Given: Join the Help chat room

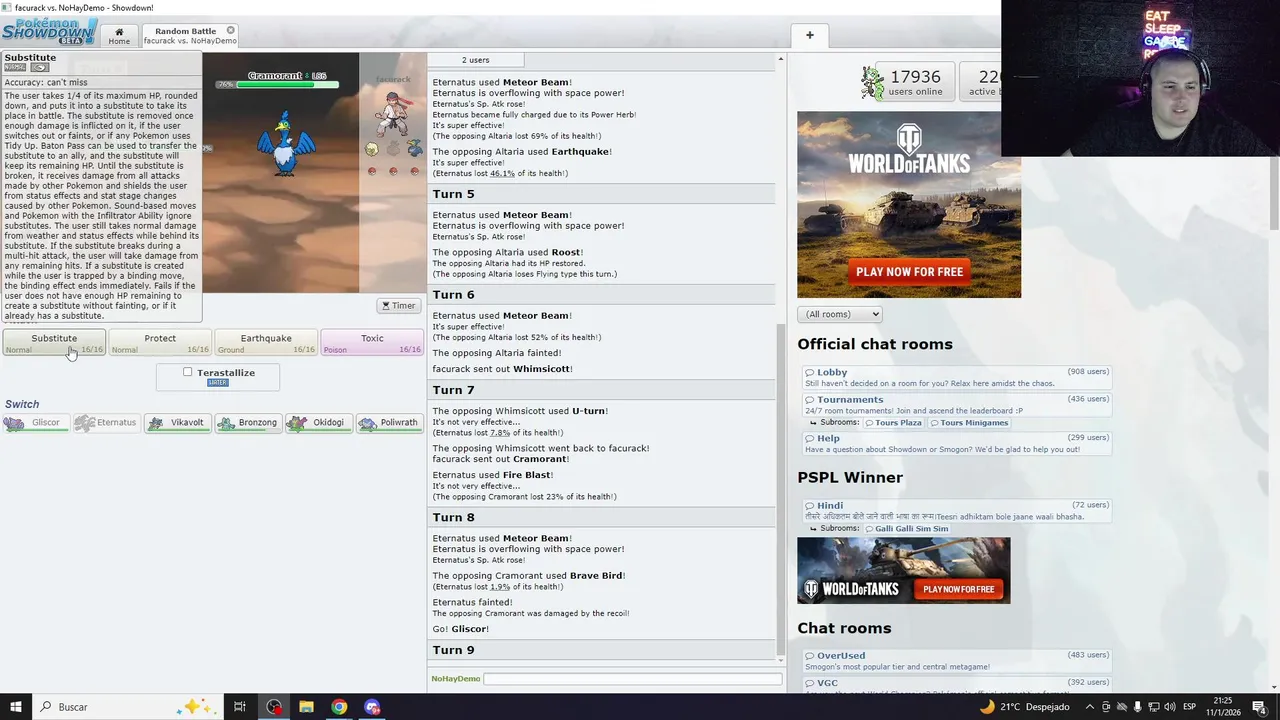Looking at the screenshot, I should 957,443.
